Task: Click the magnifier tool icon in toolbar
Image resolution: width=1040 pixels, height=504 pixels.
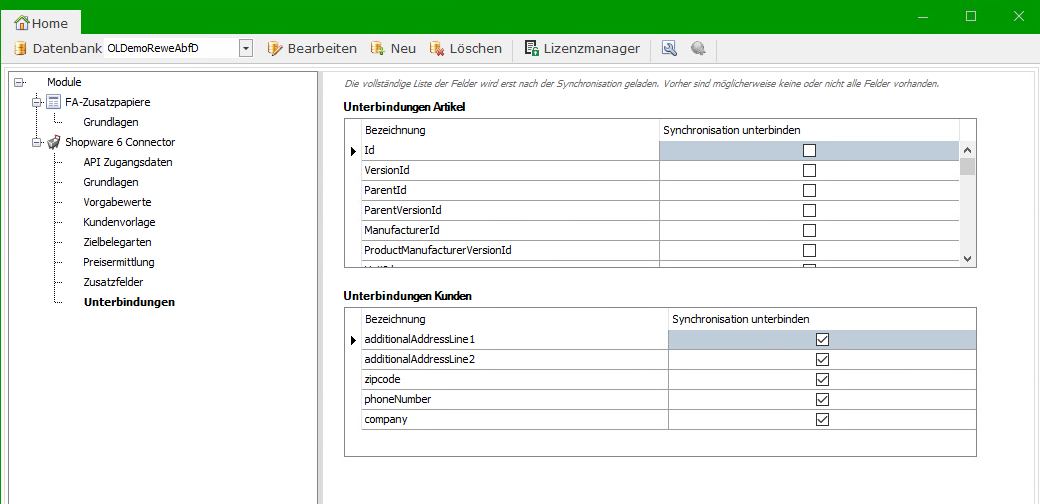Action: [x=669, y=48]
